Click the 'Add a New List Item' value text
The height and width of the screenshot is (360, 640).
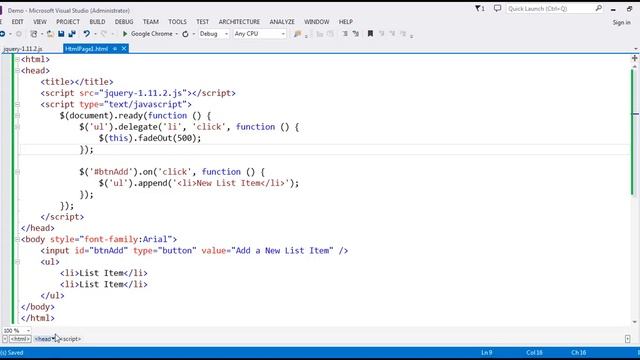tap(282, 251)
